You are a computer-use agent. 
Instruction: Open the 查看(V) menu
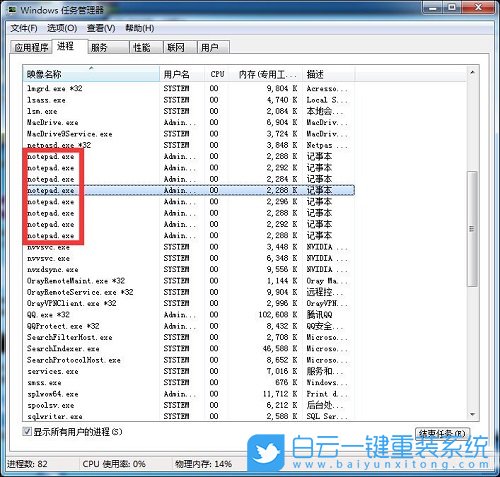[101, 28]
